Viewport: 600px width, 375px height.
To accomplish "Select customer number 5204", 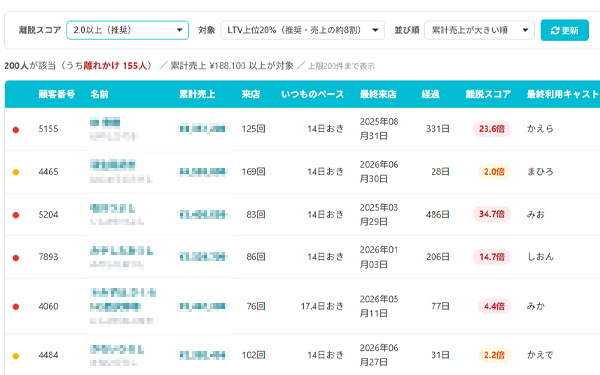I will click(48, 215).
